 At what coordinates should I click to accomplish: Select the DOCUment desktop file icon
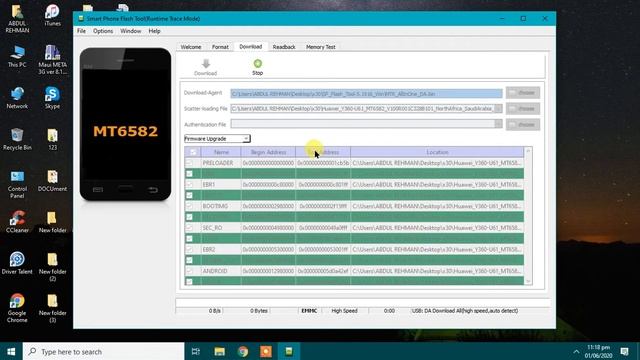coord(52,181)
